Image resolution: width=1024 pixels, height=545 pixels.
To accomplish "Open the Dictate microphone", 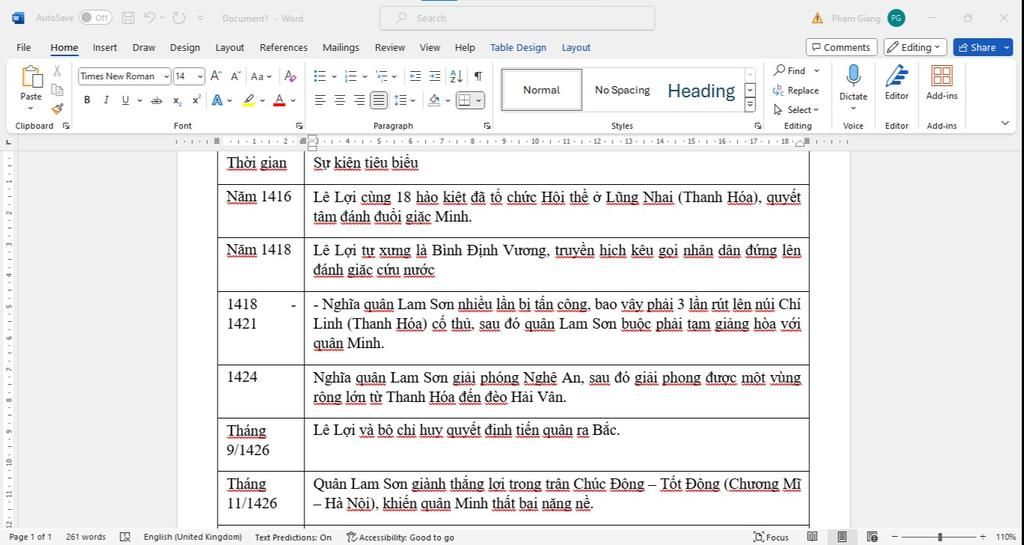I will pyautogui.click(x=853, y=84).
